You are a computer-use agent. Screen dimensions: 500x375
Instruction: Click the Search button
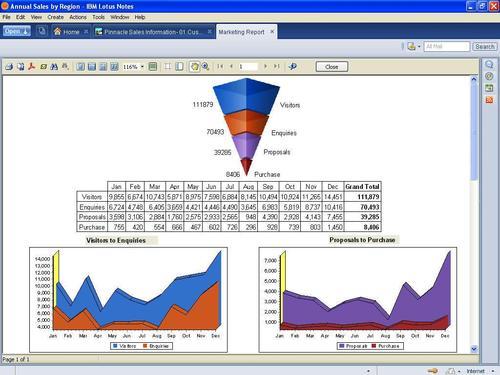pos(485,47)
